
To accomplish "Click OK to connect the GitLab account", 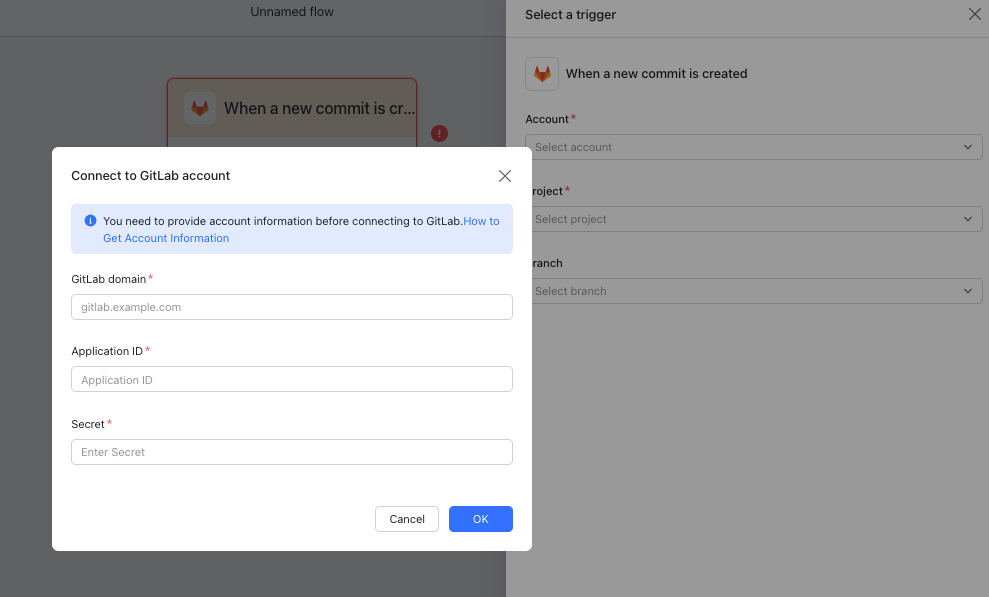I will point(480,519).
